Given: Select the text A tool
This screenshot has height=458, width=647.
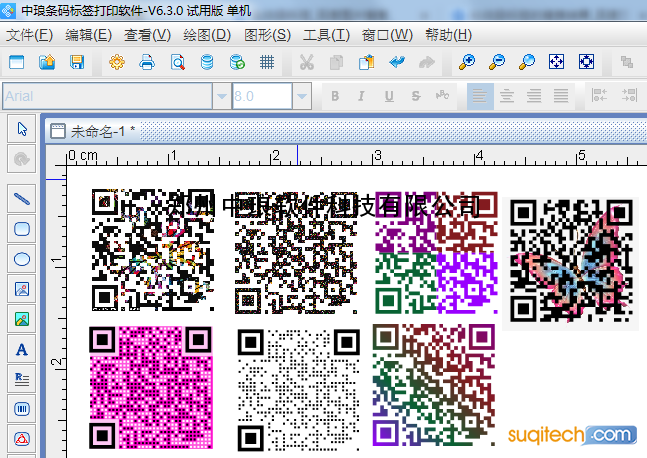Looking at the screenshot, I should [21, 349].
